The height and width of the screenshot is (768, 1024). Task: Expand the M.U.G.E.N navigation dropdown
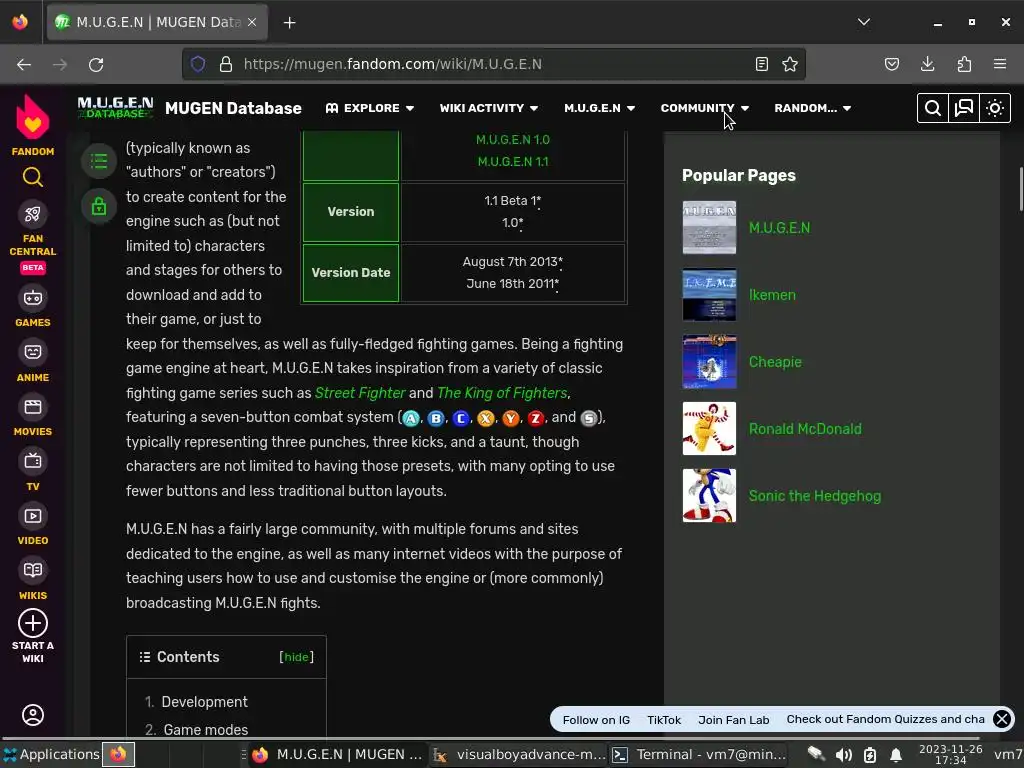(x=600, y=108)
